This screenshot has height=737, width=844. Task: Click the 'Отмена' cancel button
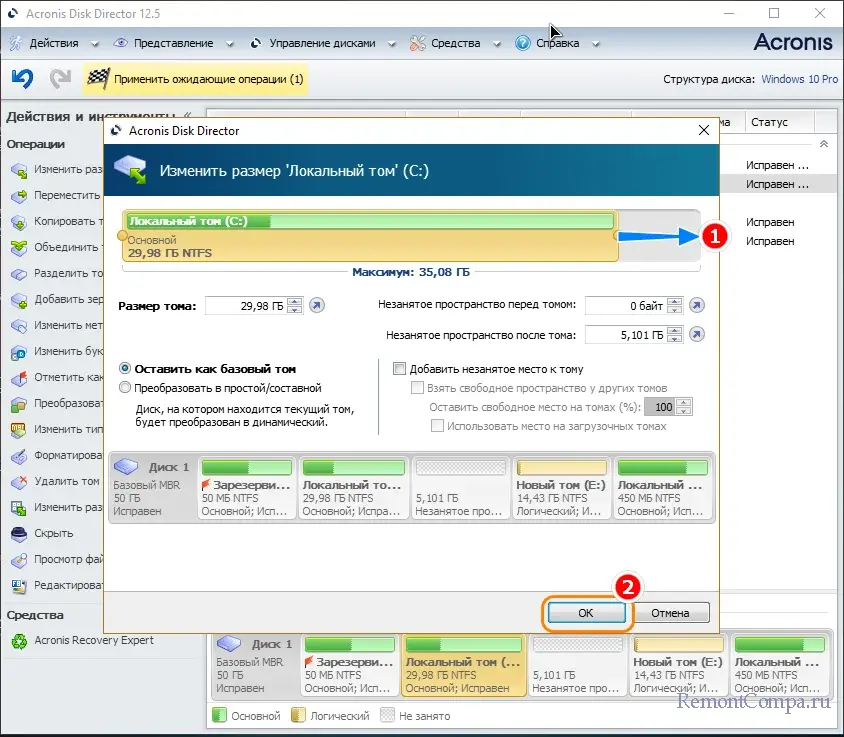(x=670, y=613)
